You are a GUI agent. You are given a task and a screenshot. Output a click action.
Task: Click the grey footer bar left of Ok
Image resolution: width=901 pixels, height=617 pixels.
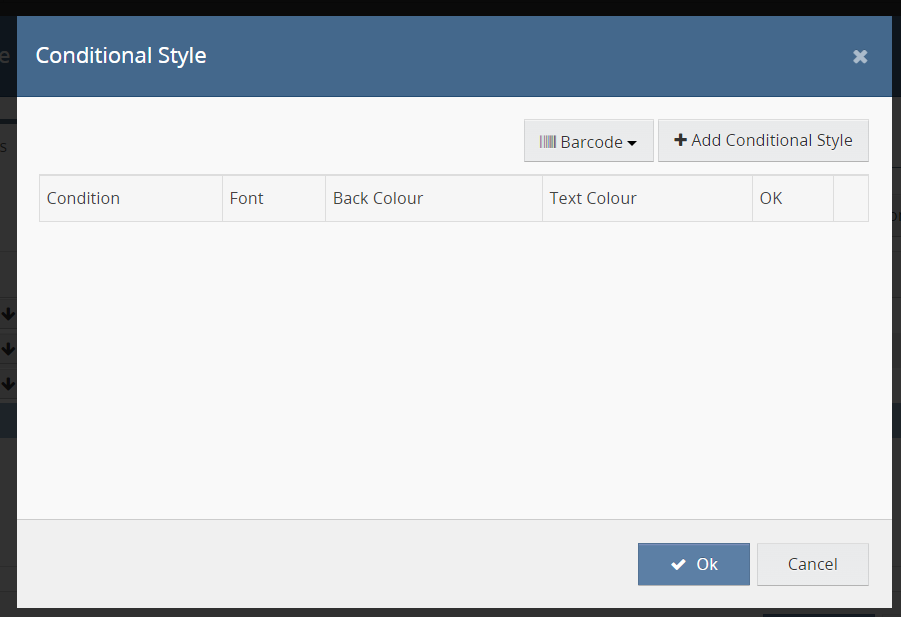pos(320,564)
